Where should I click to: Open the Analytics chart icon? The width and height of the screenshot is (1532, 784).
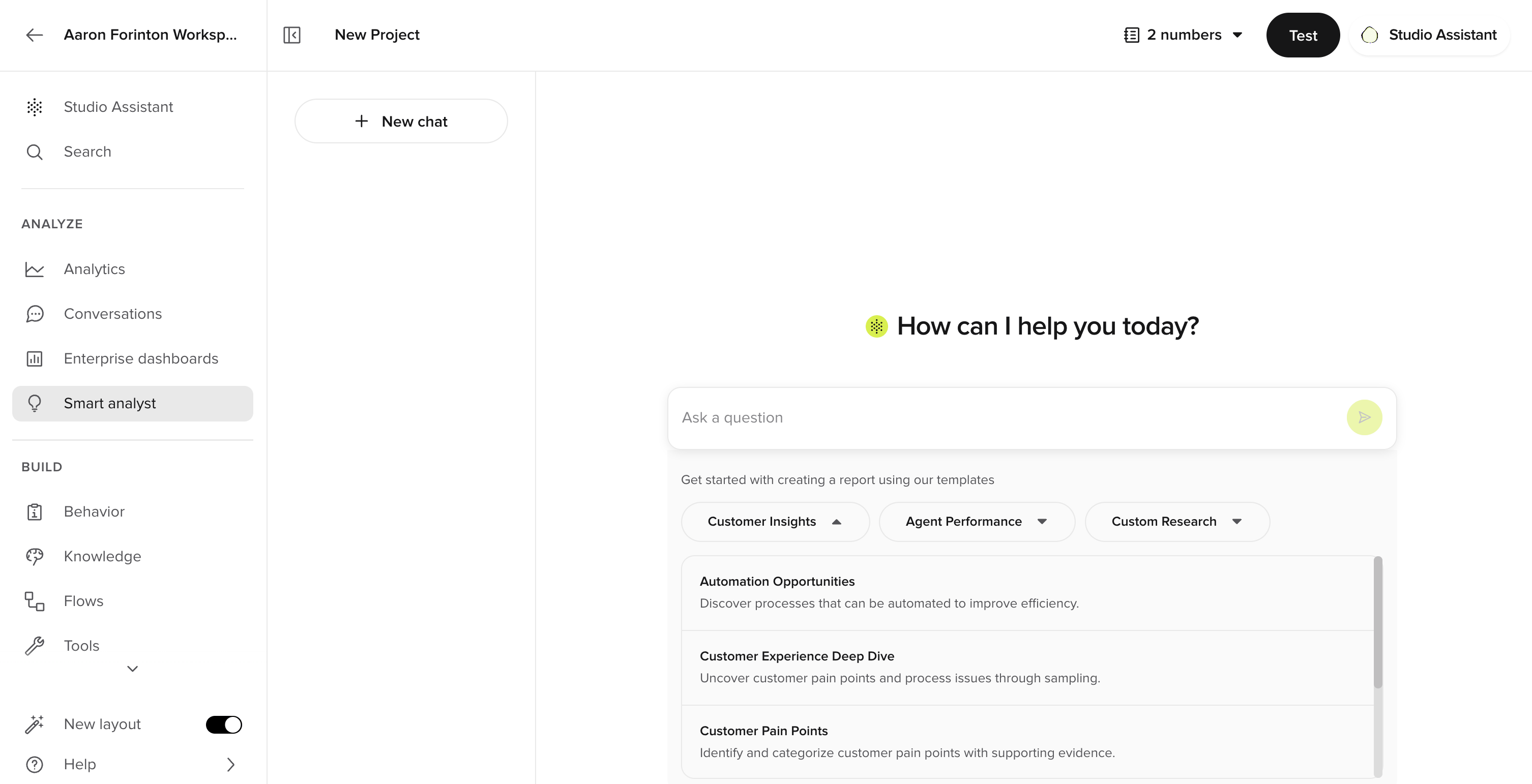35,269
